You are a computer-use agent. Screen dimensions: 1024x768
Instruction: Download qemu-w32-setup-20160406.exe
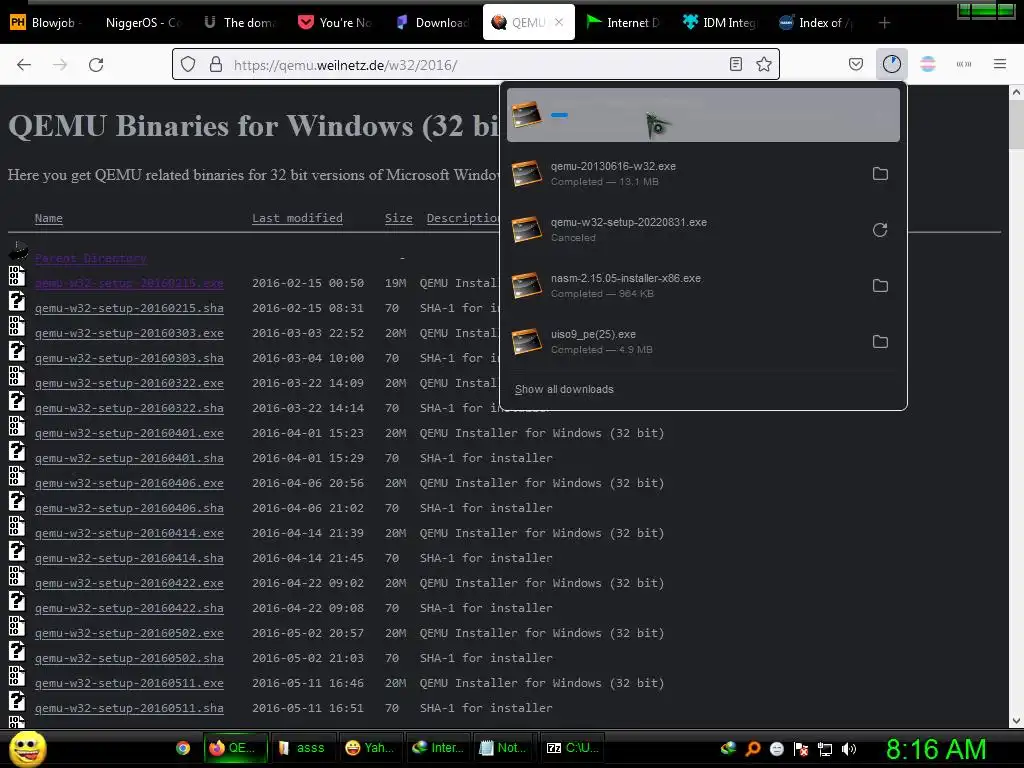point(129,483)
